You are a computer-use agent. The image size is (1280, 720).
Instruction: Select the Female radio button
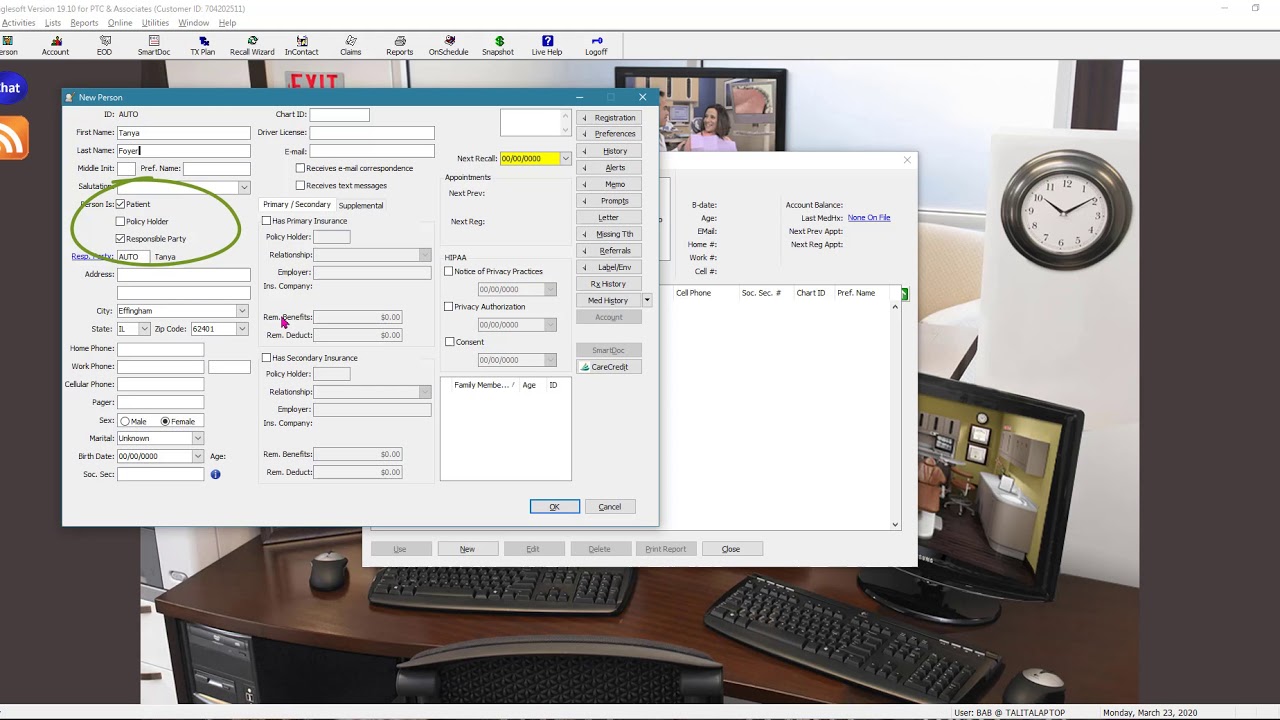point(165,421)
